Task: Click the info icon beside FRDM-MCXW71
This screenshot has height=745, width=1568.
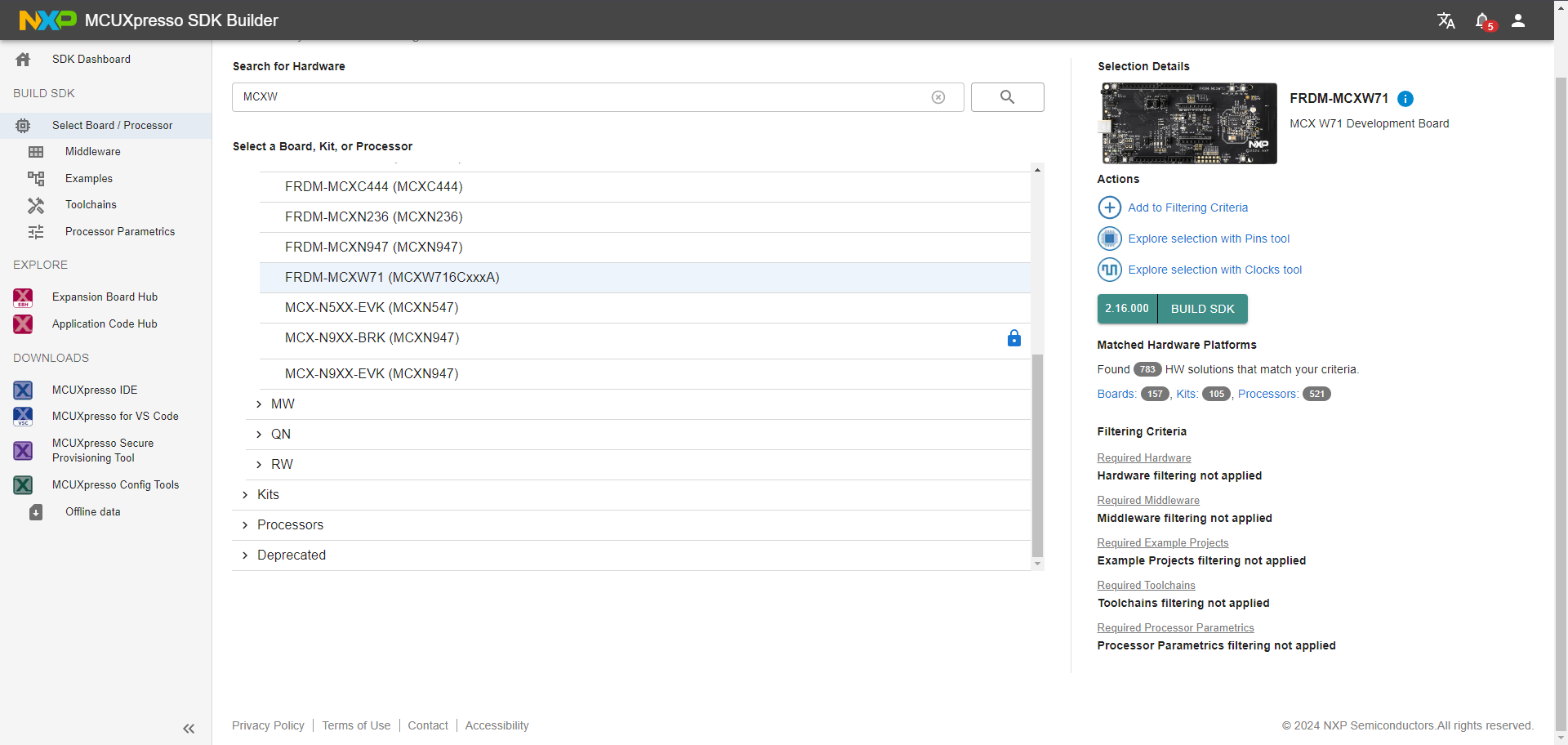Action: [1405, 99]
